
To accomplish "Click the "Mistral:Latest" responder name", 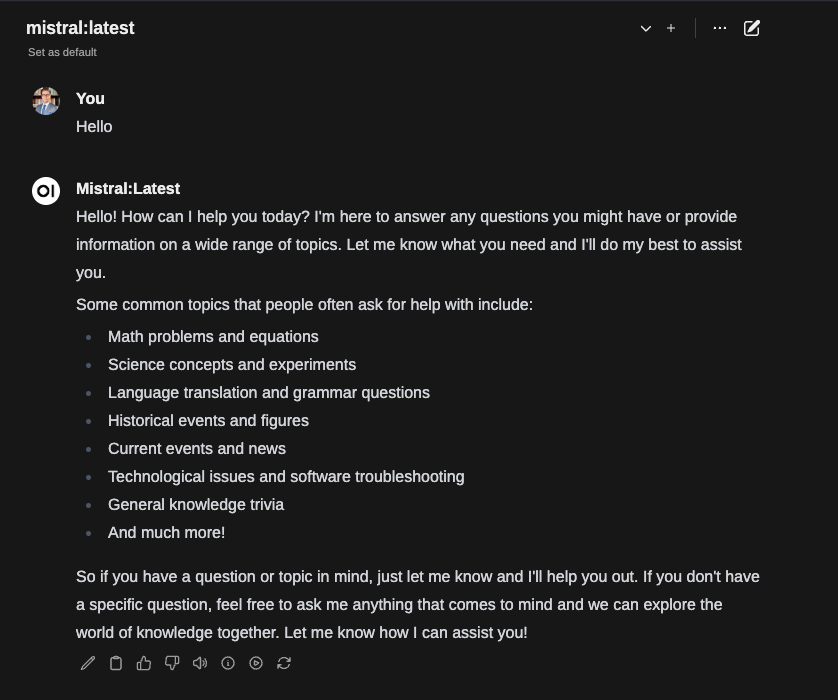I will point(128,189).
